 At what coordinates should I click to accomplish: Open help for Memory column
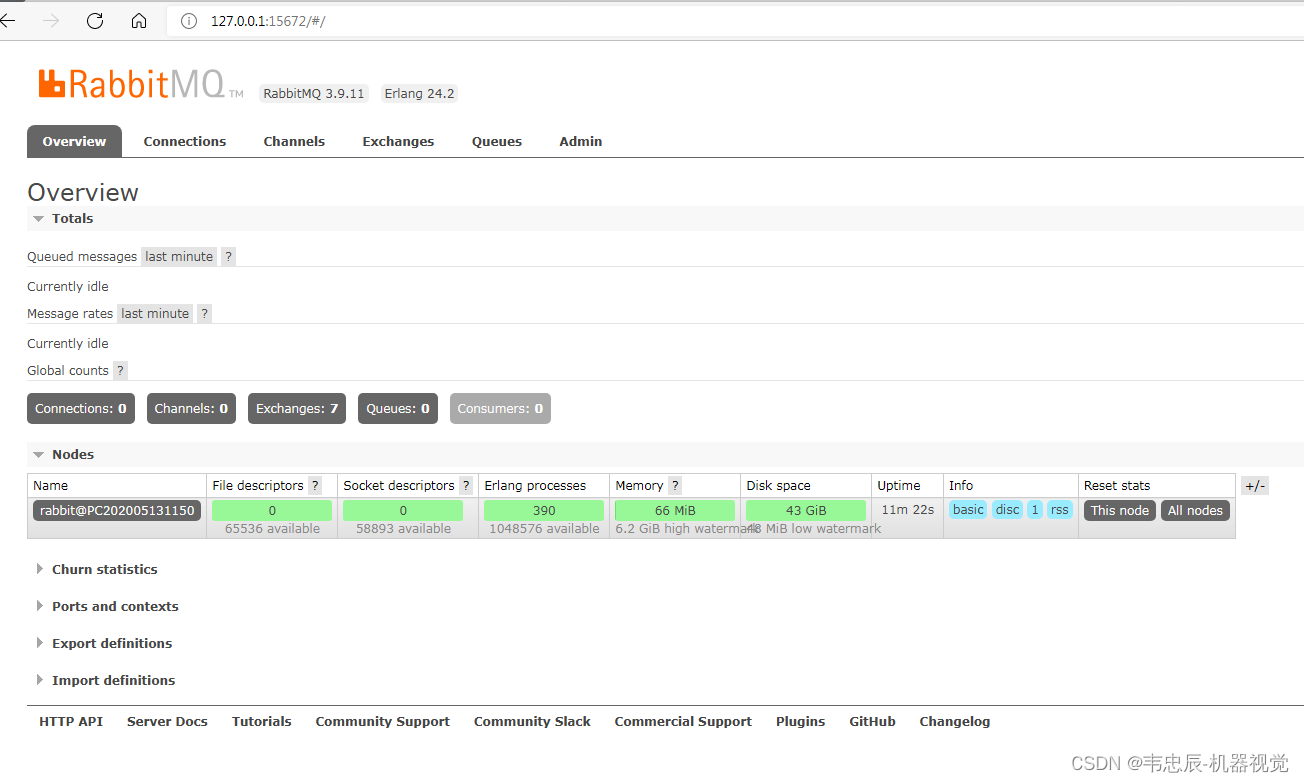point(675,486)
